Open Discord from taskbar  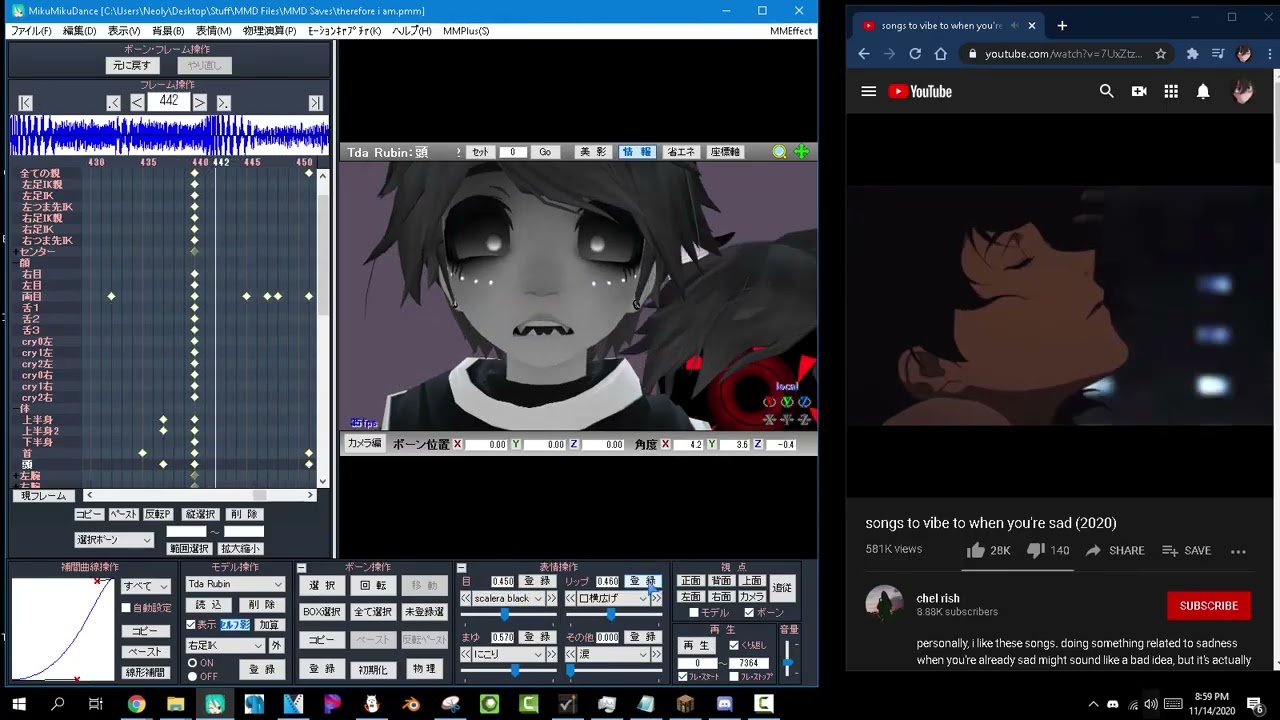click(x=725, y=704)
